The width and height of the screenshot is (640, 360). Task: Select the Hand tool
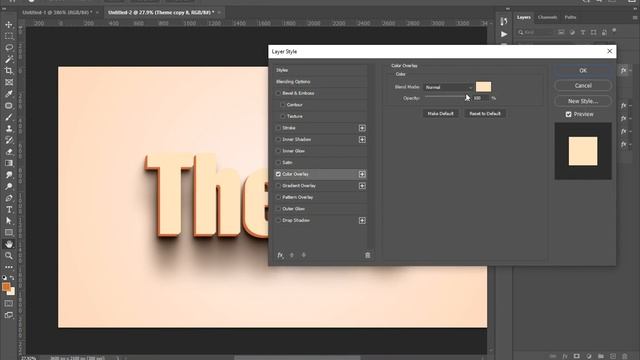point(9,244)
